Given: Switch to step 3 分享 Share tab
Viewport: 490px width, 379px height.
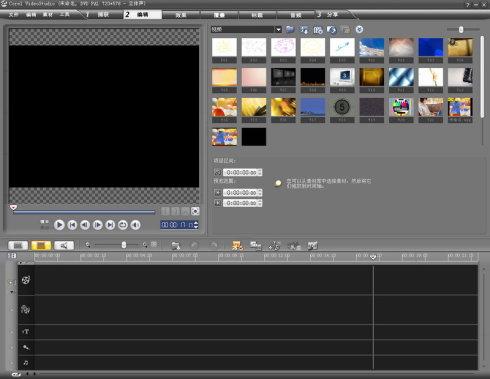Looking at the screenshot, I should pyautogui.click(x=332, y=15).
